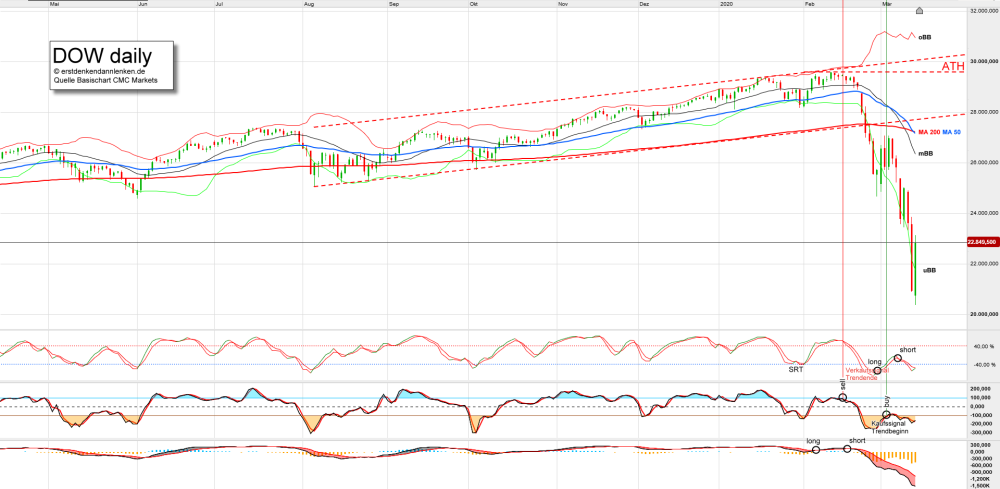This screenshot has height=489, width=1000.
Task: Click the Jun month label on the time axis
Action: [143, 4]
